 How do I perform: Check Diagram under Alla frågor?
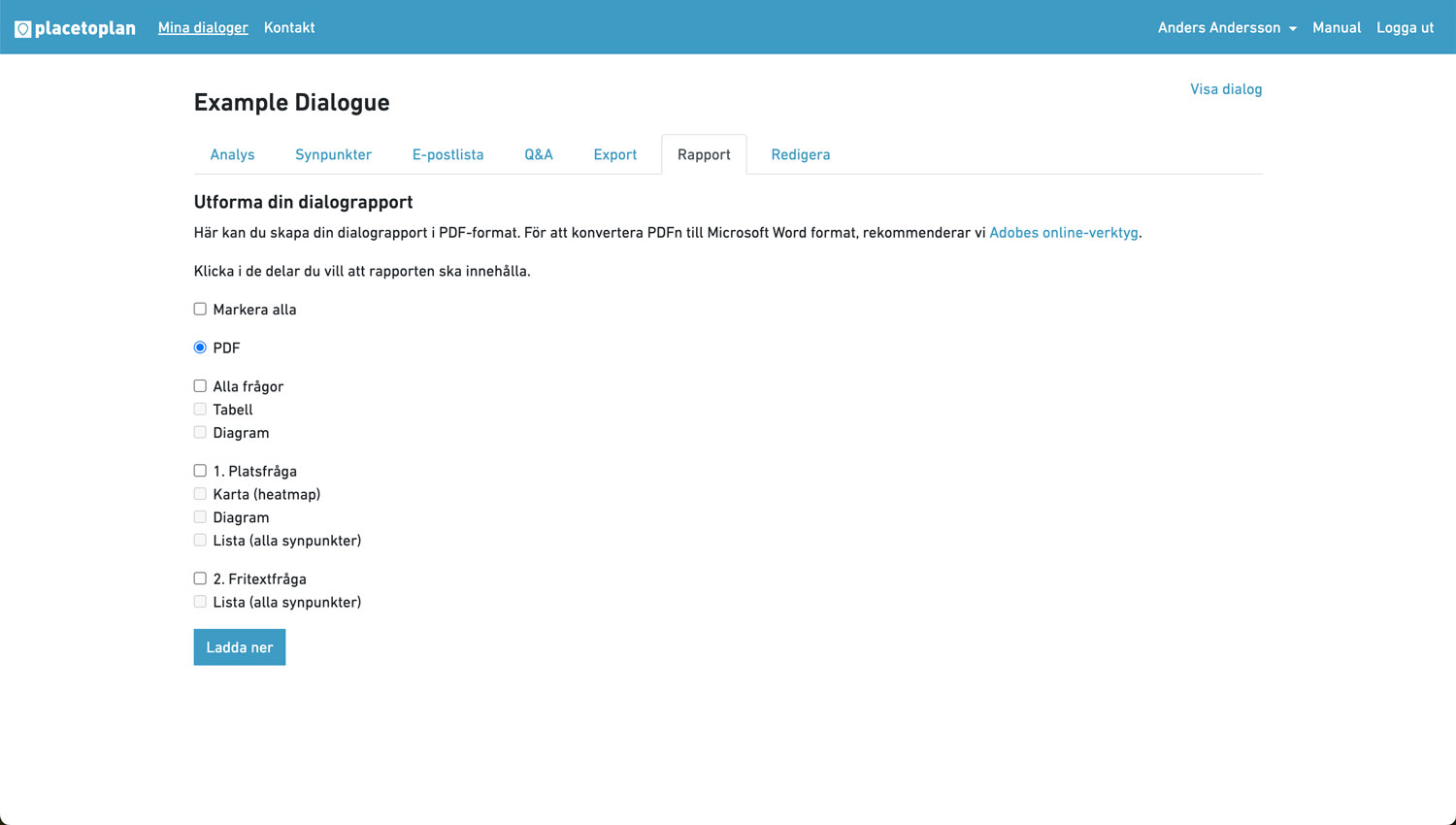200,432
